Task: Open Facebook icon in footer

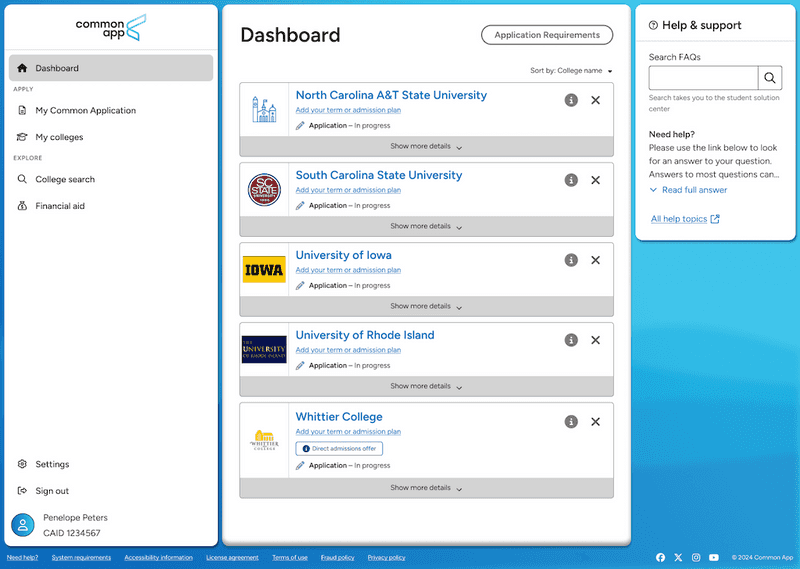Action: [x=660, y=557]
